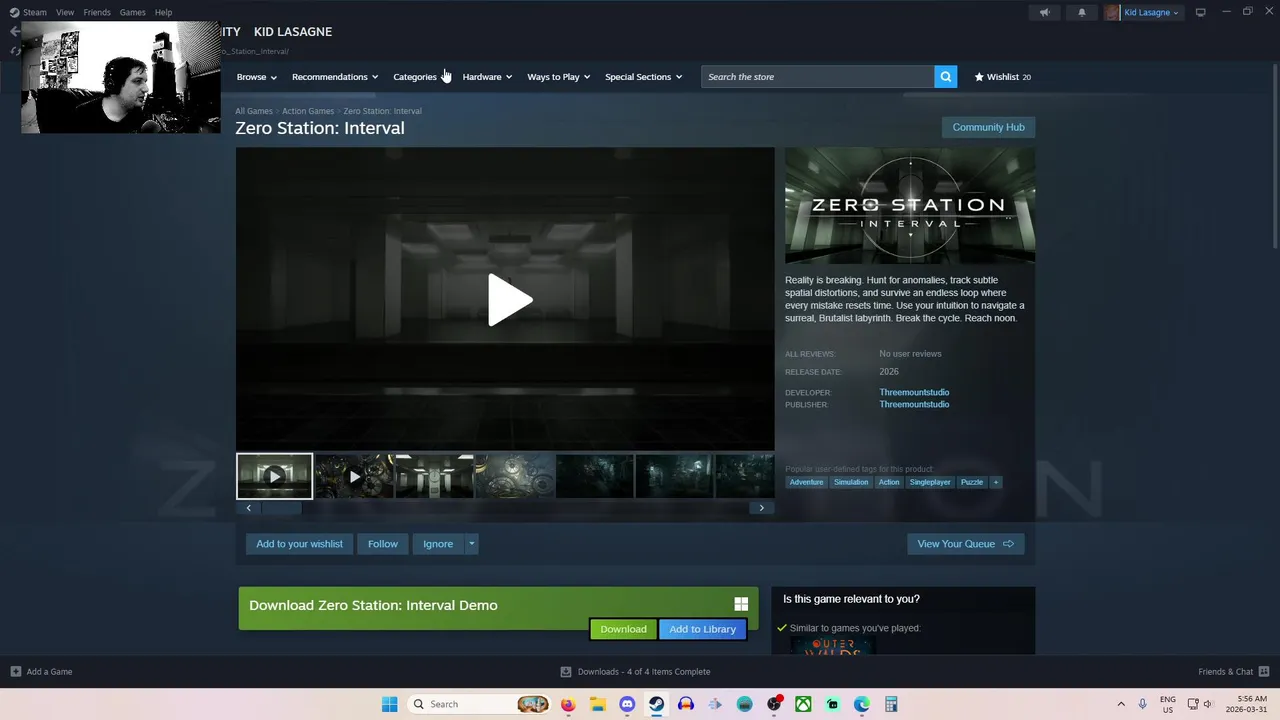Open the Steam menu

click(x=34, y=12)
